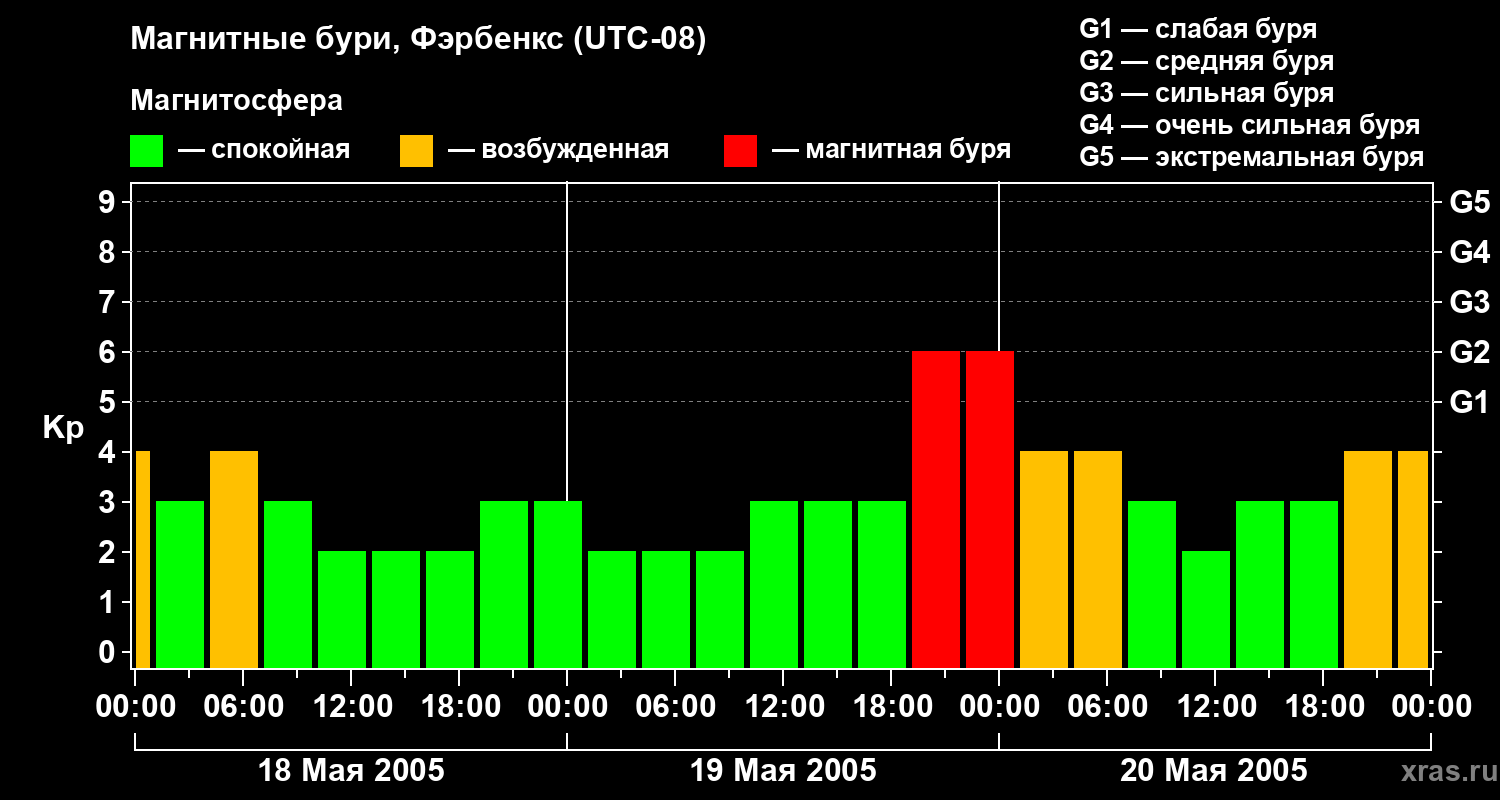1500x800 pixels.
Task: Click the yellow Kp 4 bar at 06:00 on 18 Мая
Action: [234, 559]
